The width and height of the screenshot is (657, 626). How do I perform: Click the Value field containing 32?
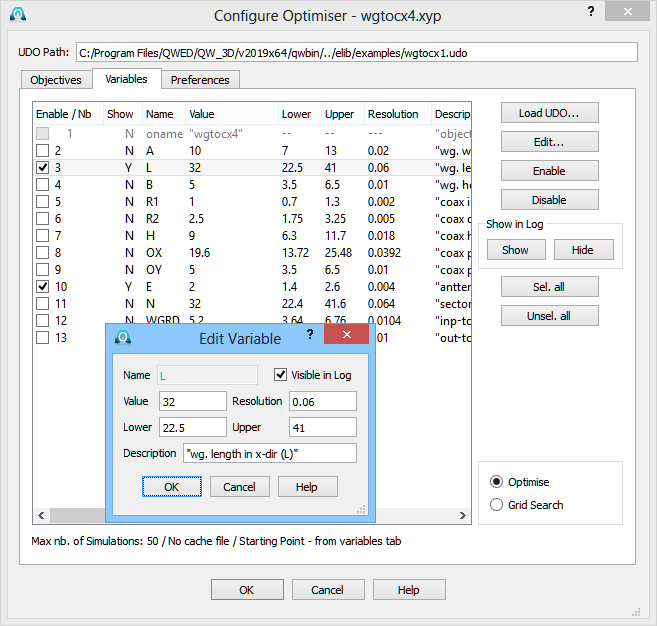coord(193,401)
